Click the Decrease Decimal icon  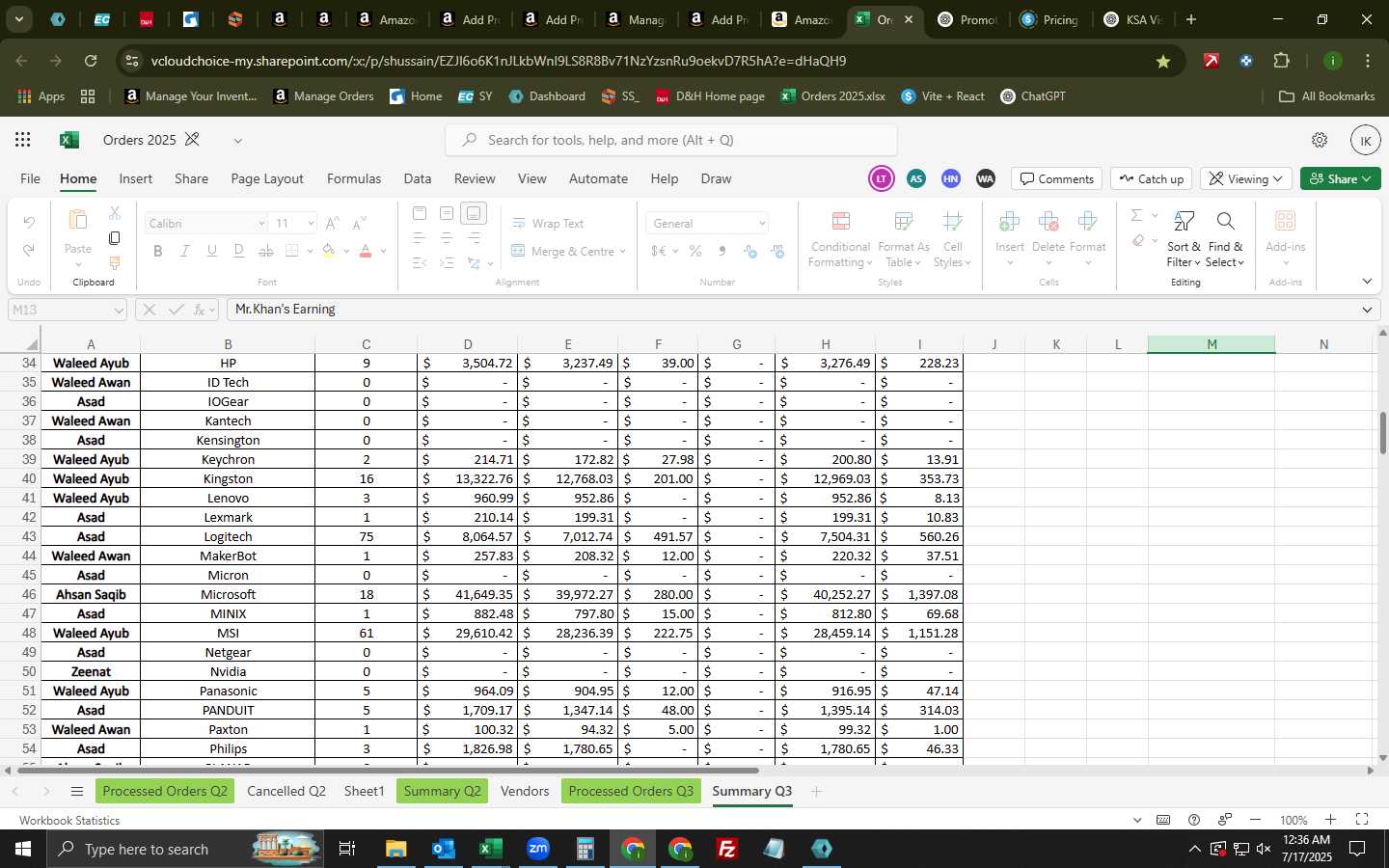(x=777, y=251)
